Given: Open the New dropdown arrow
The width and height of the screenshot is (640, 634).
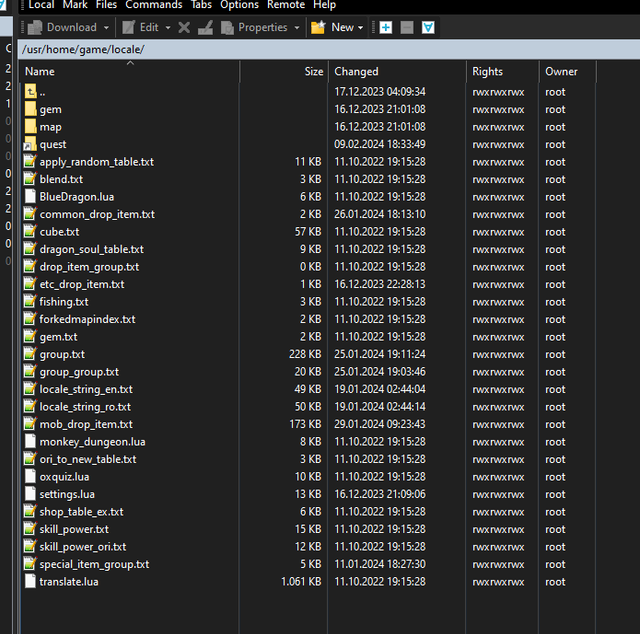Looking at the screenshot, I should (x=360, y=28).
